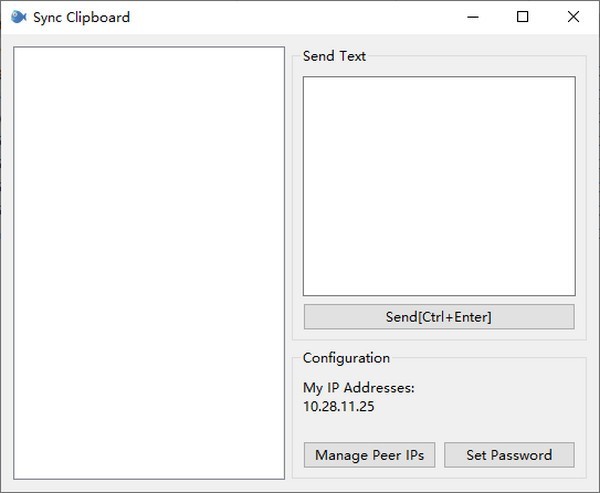Image resolution: width=600 pixels, height=493 pixels.
Task: Click the bottom area of the left list panel
Action: point(149,465)
